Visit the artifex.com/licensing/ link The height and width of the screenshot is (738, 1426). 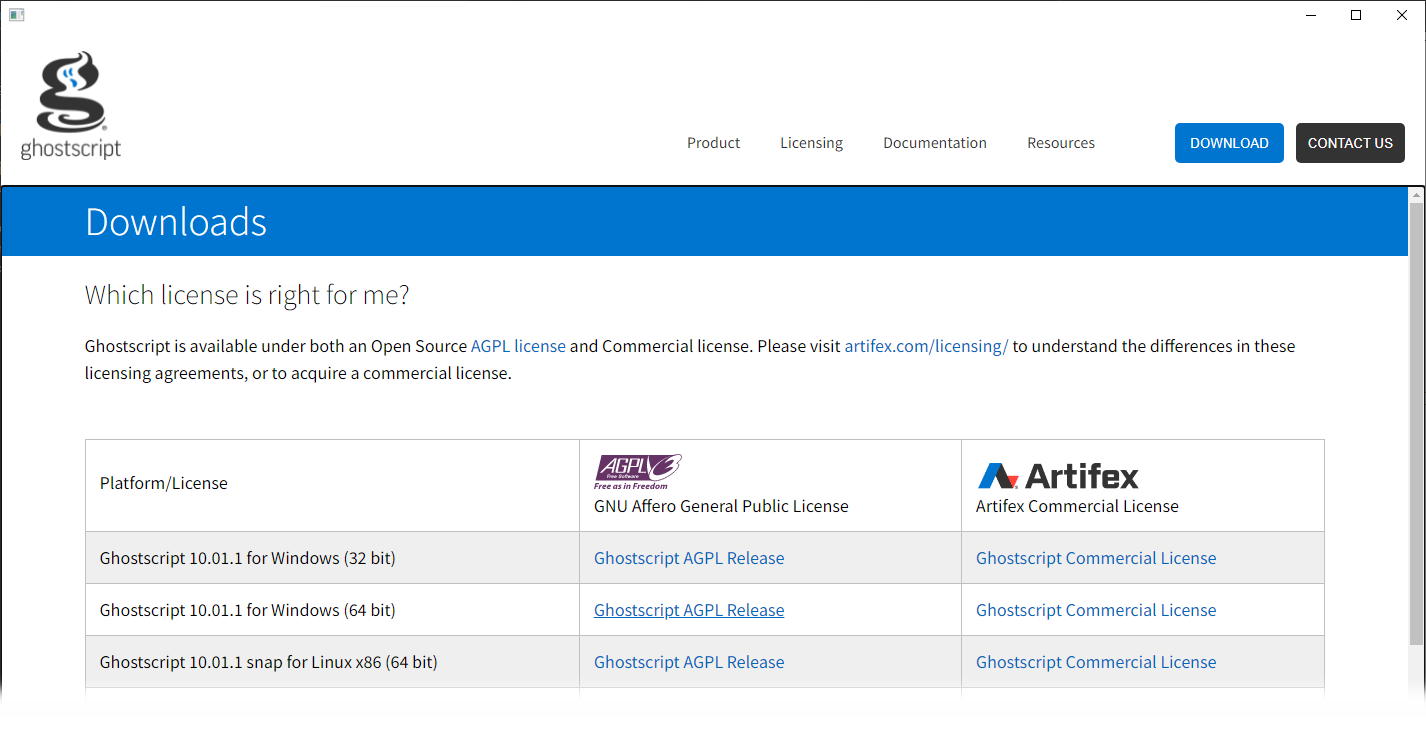click(925, 345)
